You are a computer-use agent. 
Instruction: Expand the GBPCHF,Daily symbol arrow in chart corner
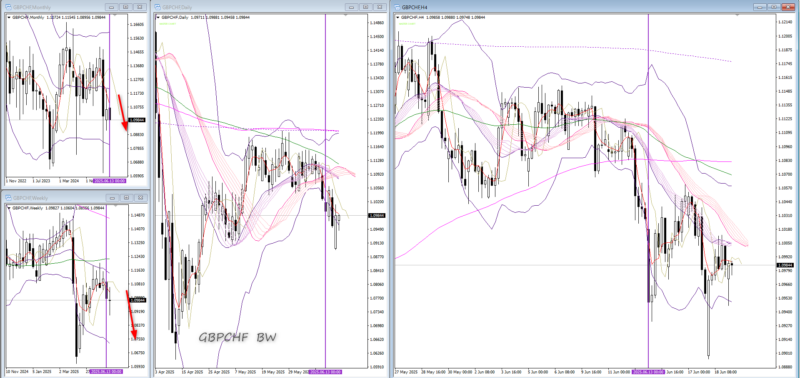click(x=159, y=17)
